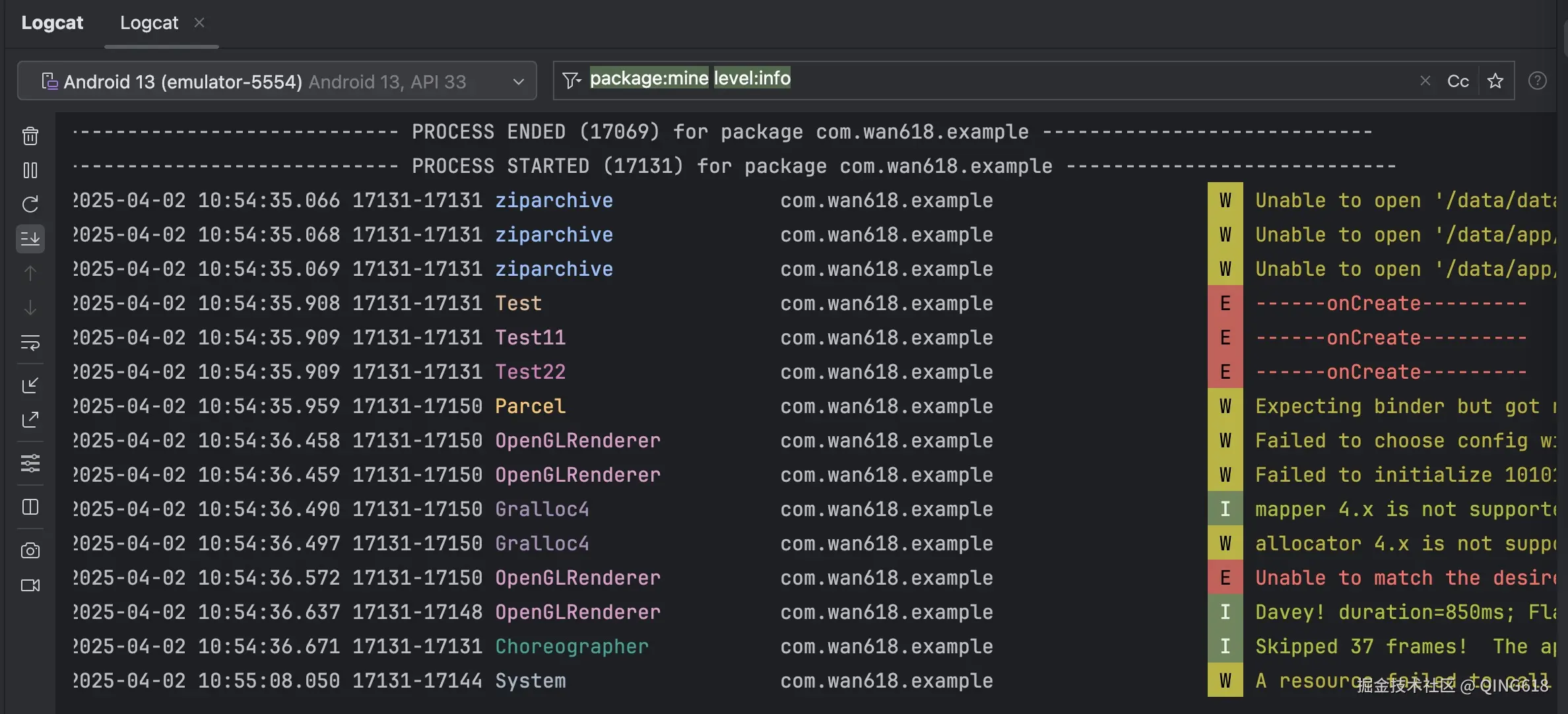Select the second Logcat tab
Screen dimensions: 1568x714
point(149,23)
